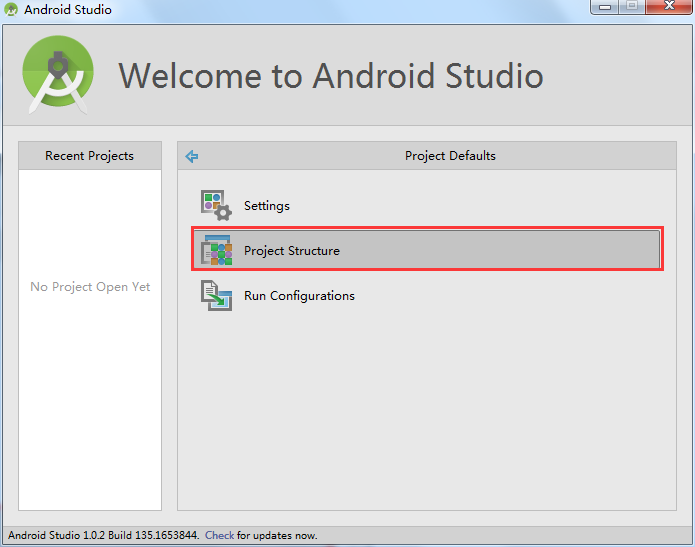The width and height of the screenshot is (695, 547).
Task: Click the Settings gear-and-squares icon
Action: coord(216,205)
